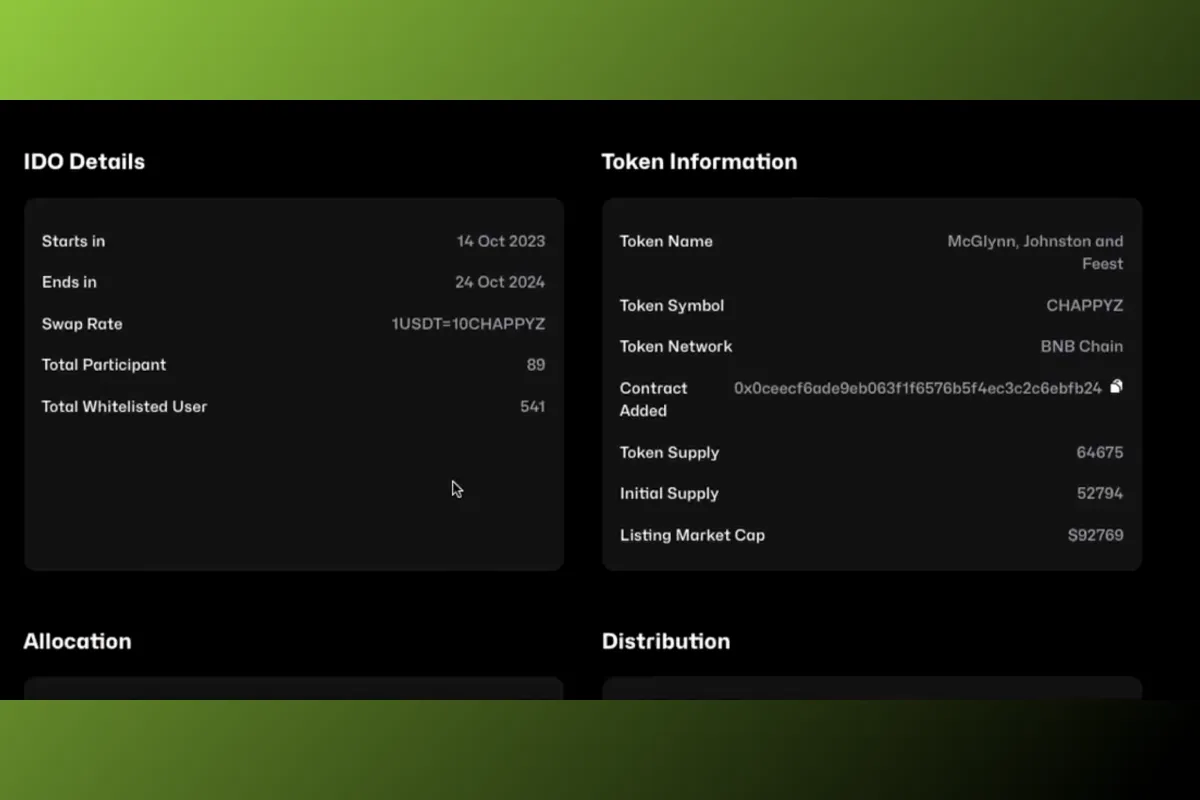
Task: Select the network value BNB Chain
Action: click(x=1082, y=346)
